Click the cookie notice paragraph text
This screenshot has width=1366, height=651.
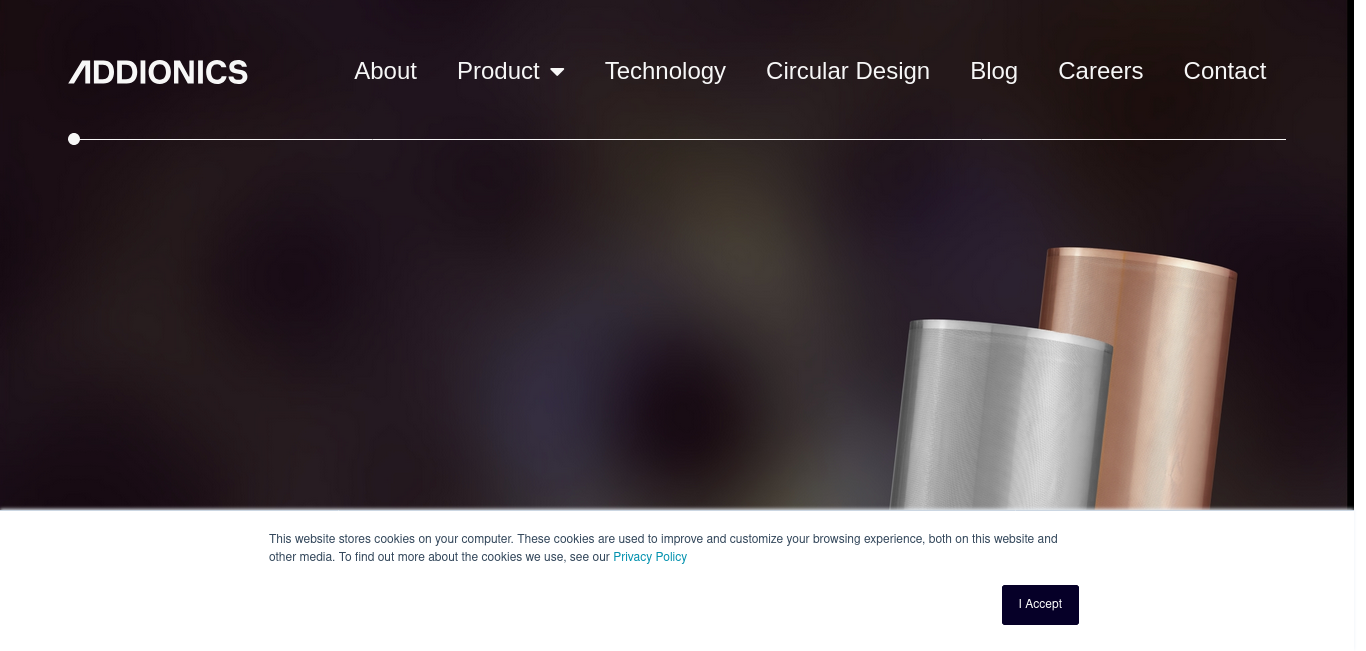point(663,548)
